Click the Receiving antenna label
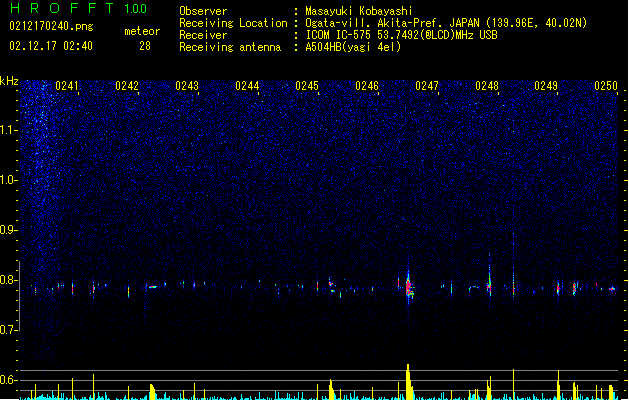The image size is (629, 400). (230, 47)
